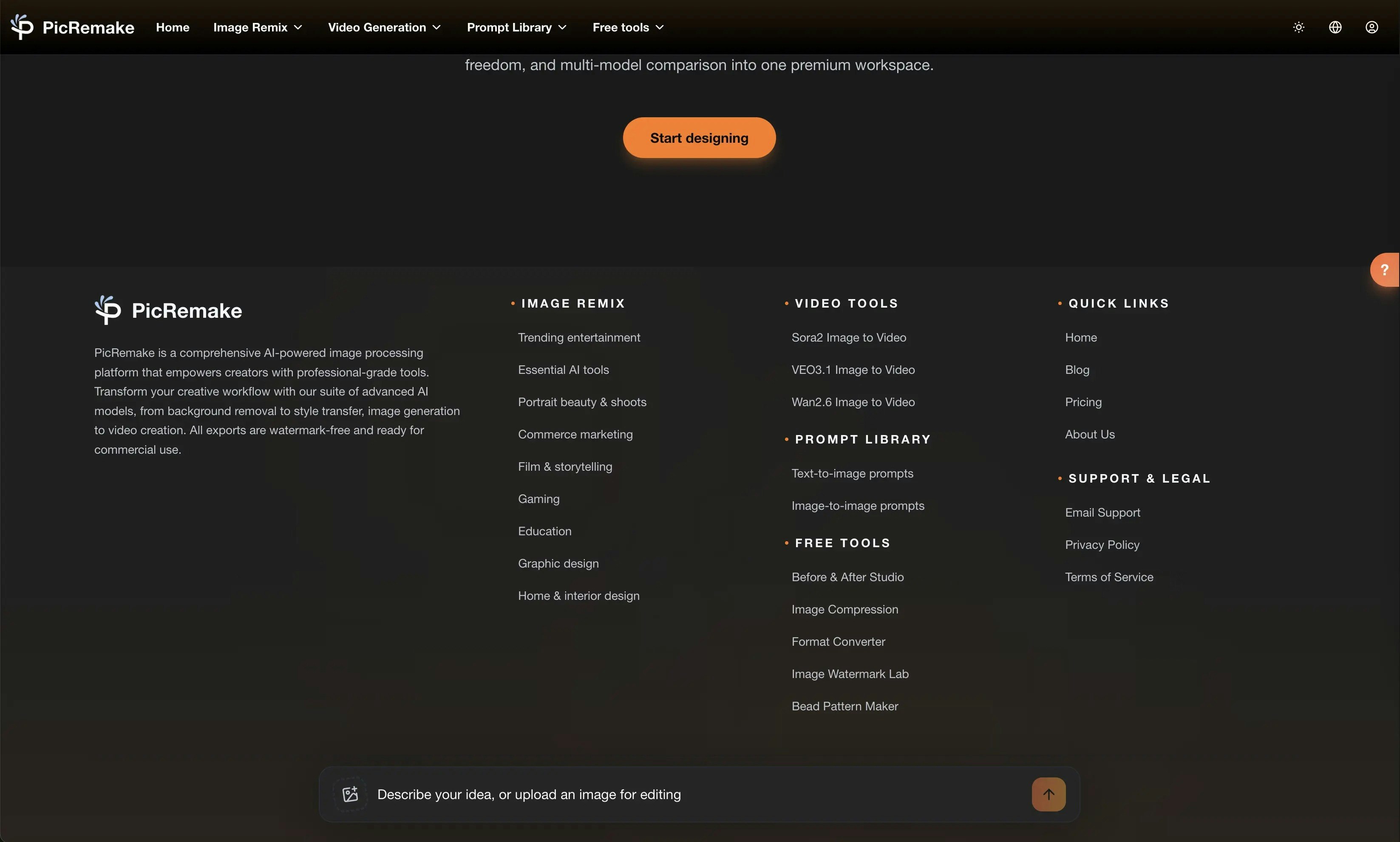
Task: Open Terms of Service
Action: [x=1109, y=576]
